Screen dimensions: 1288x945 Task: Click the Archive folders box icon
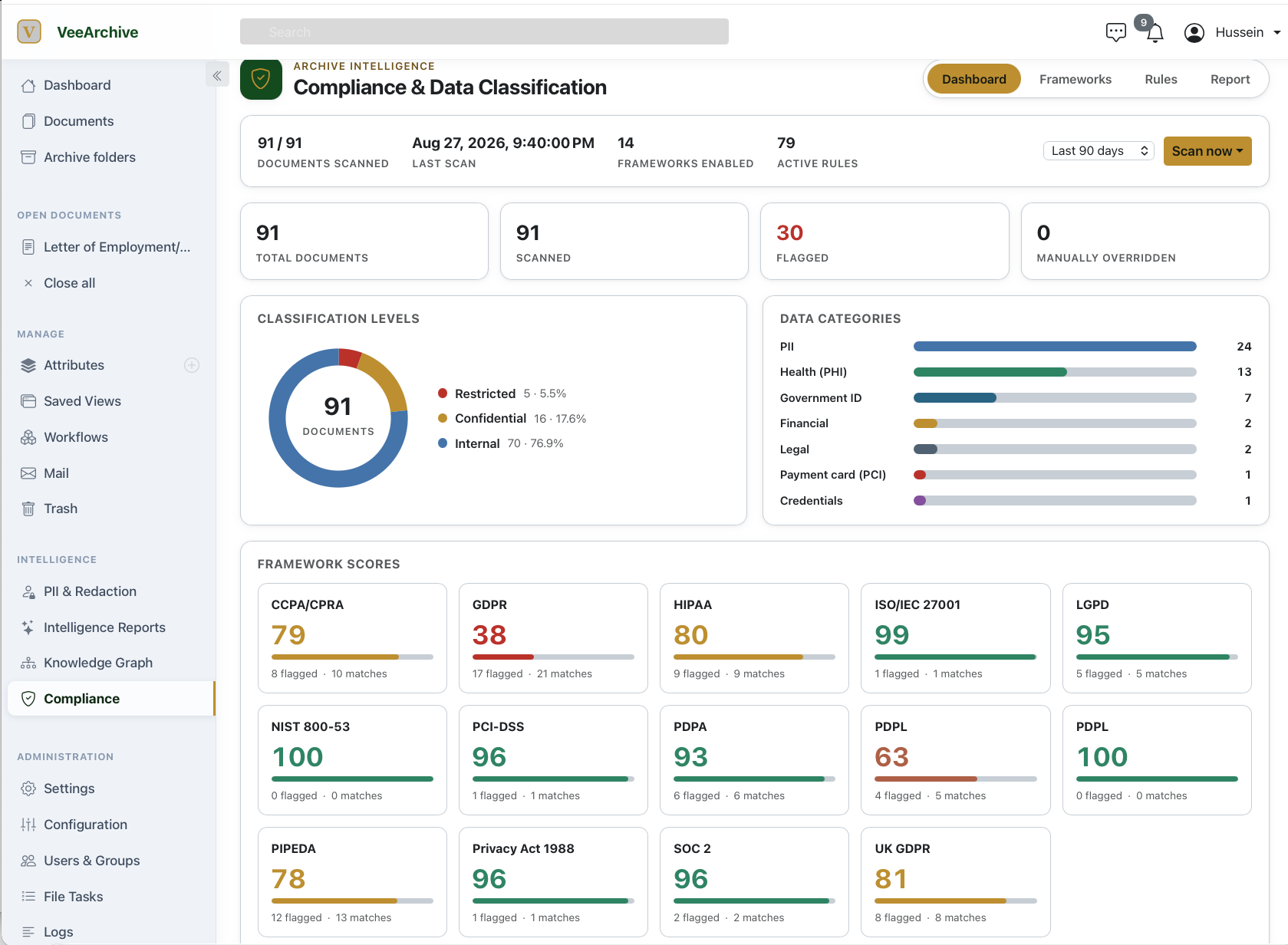[x=28, y=157]
